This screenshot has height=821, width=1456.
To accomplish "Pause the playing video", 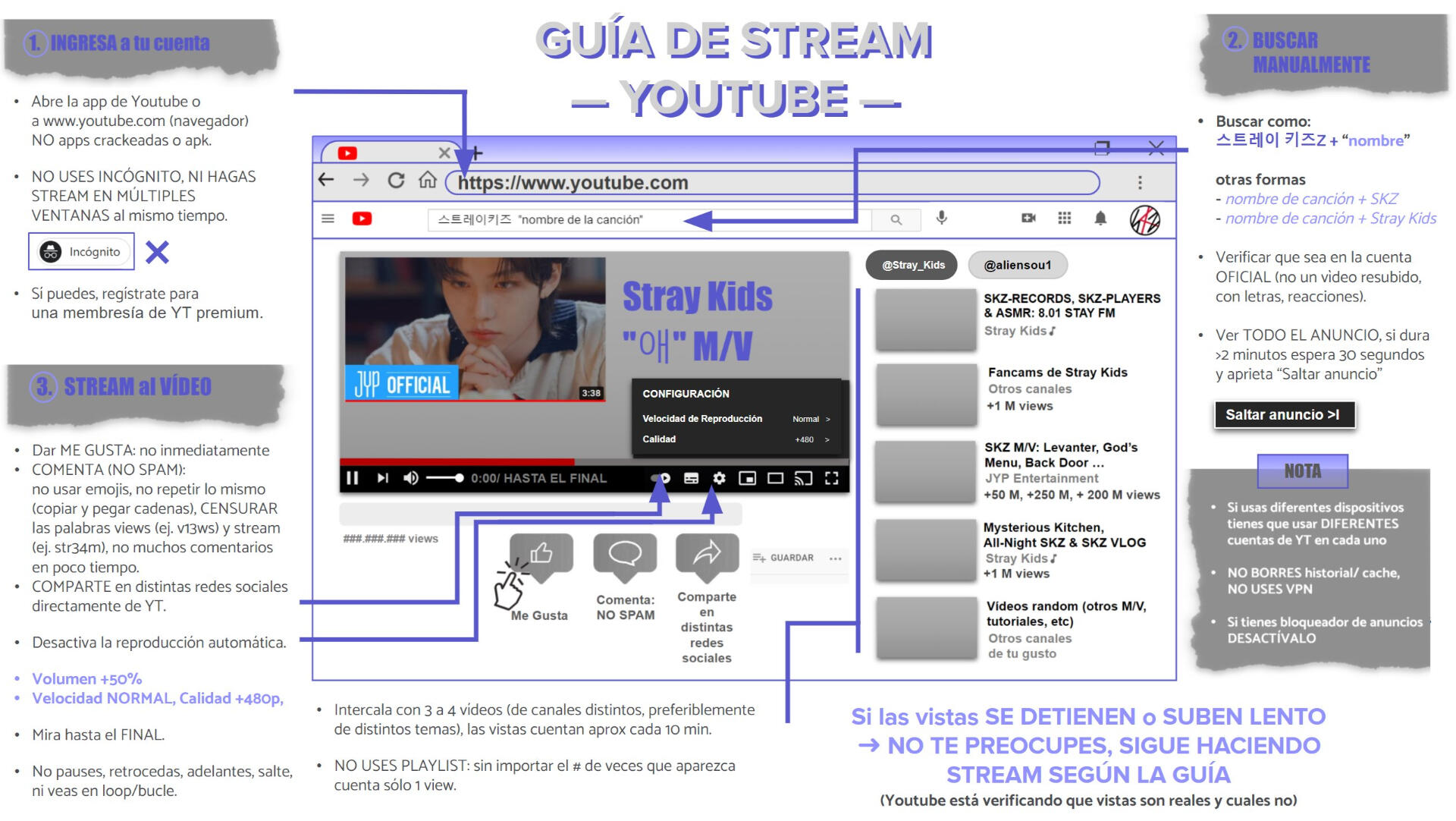I will pyautogui.click(x=352, y=478).
